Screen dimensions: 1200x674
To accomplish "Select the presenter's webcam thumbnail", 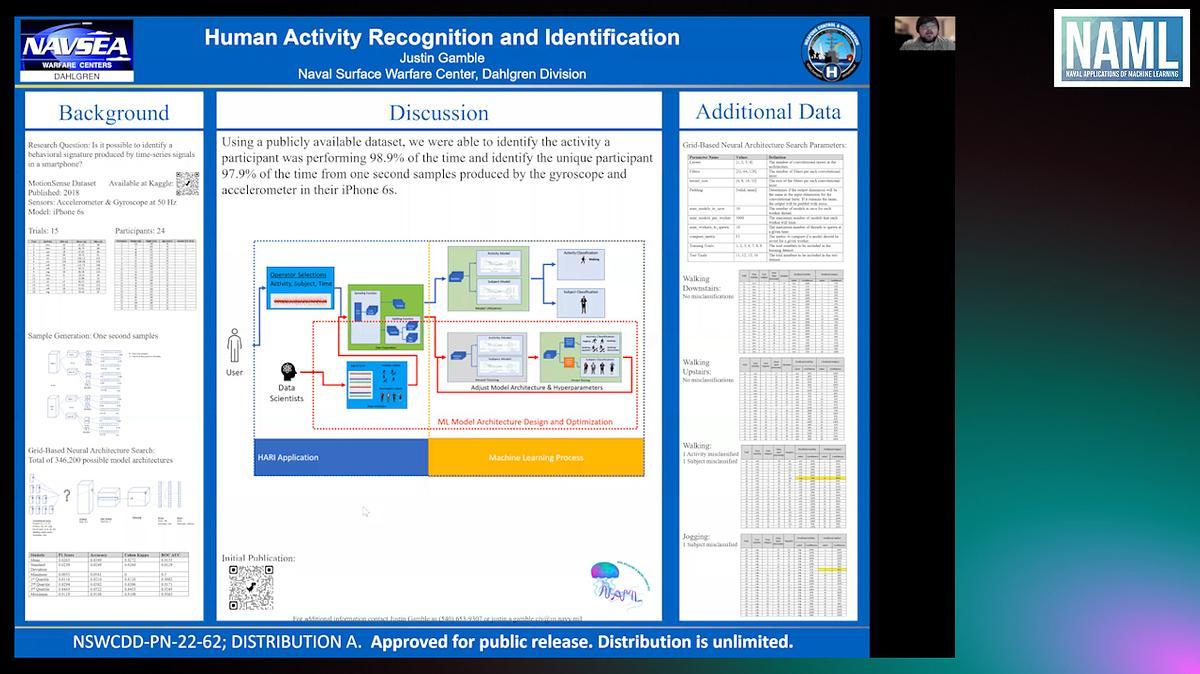I will pos(925,33).
